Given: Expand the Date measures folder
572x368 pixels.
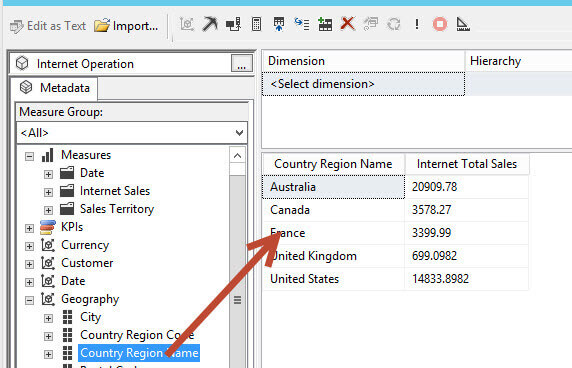Looking at the screenshot, I should (x=48, y=174).
